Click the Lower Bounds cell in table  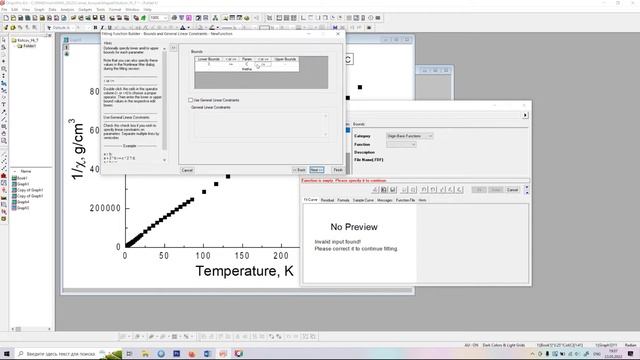209,64
